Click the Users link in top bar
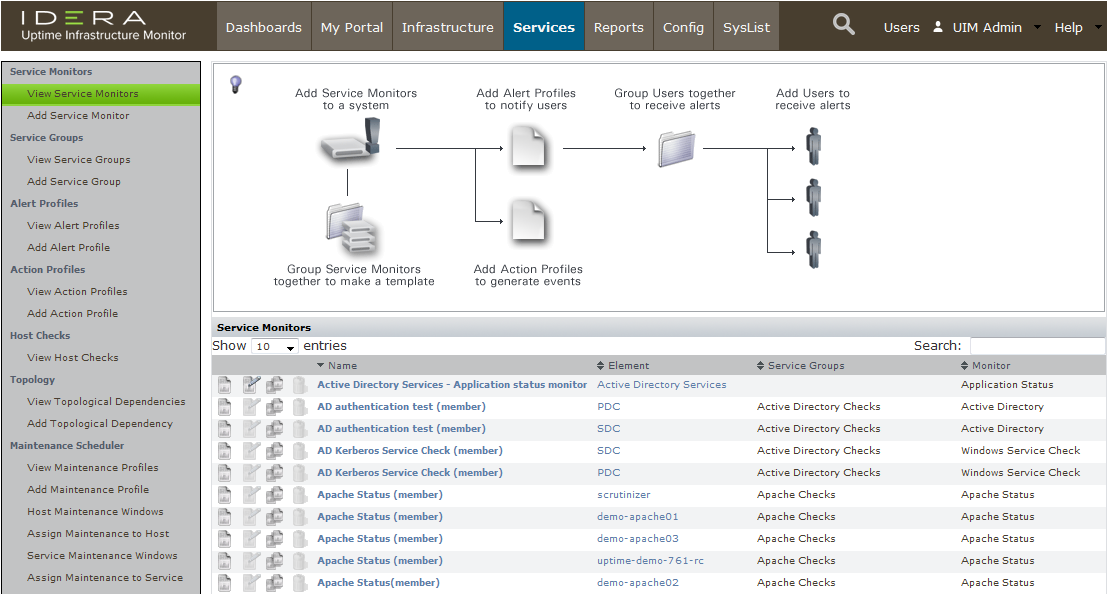Image resolution: width=1108 pixels, height=594 pixels. 902,28
